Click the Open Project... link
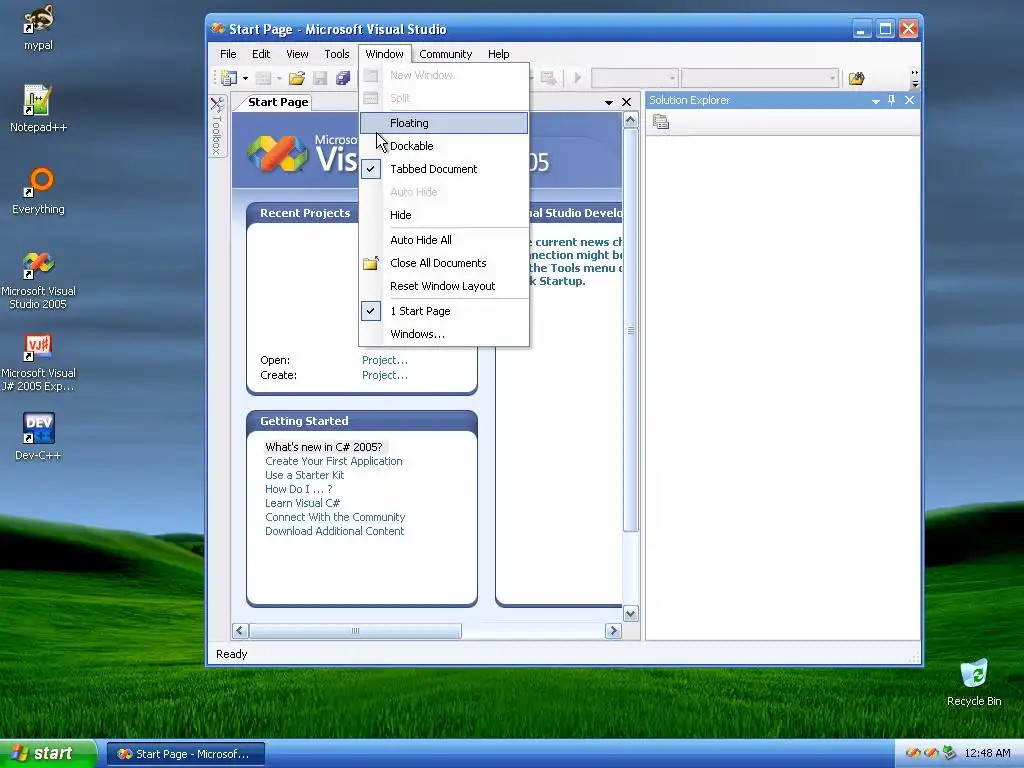 pyautogui.click(x=385, y=360)
